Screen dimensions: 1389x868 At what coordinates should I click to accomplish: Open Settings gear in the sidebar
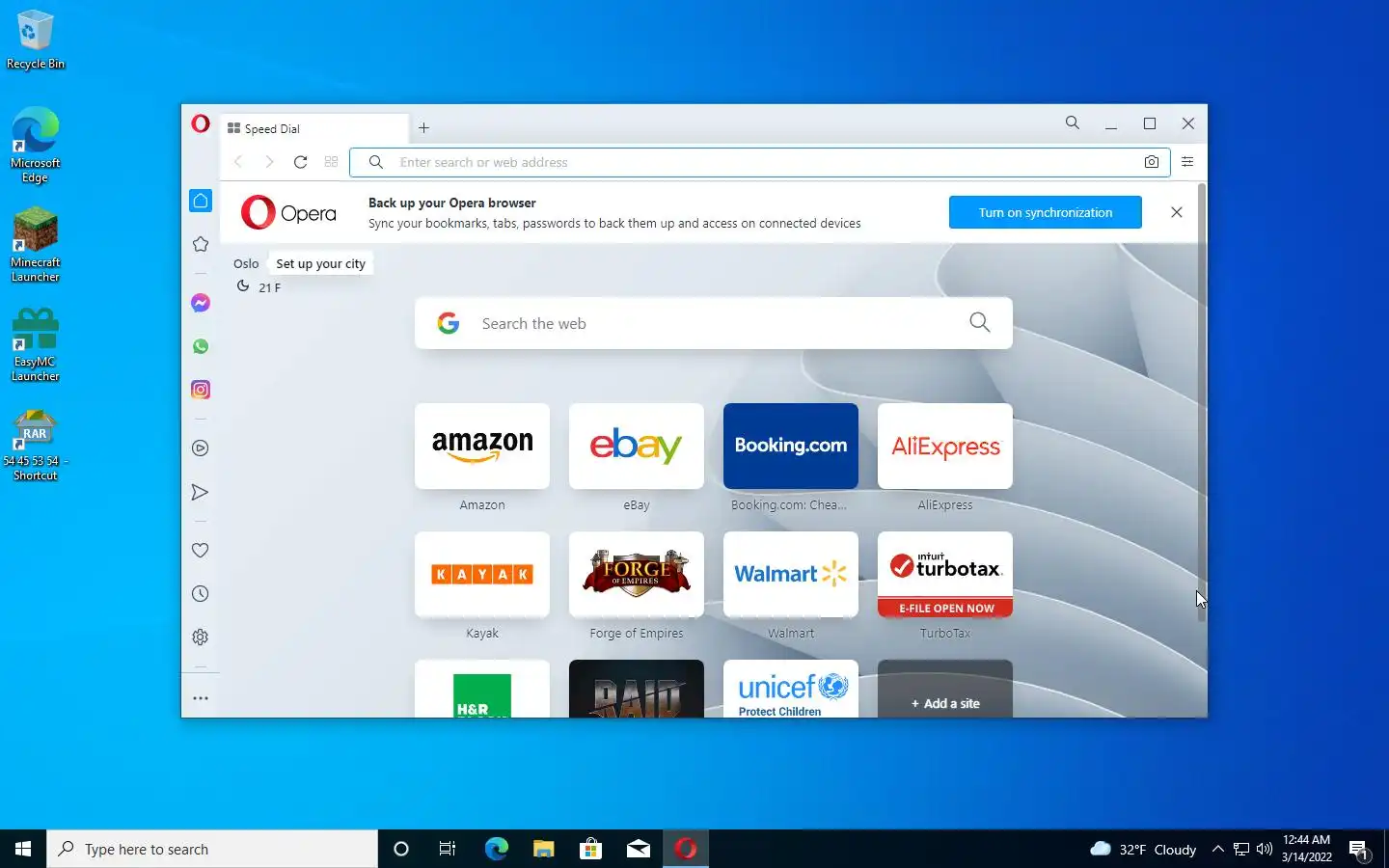coord(201,637)
